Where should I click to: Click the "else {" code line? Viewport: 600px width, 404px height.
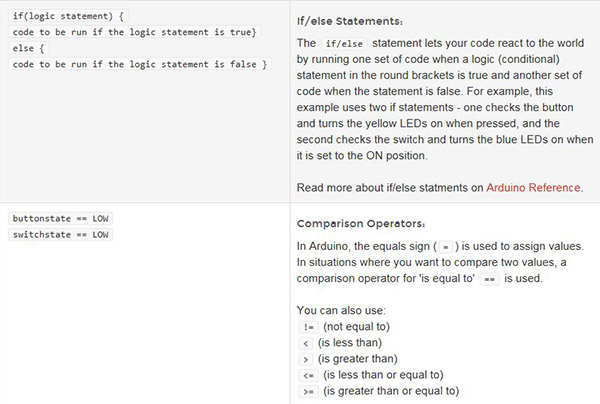[30, 49]
